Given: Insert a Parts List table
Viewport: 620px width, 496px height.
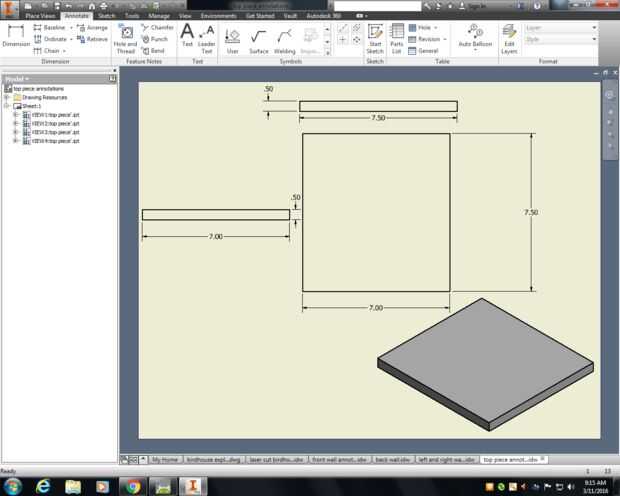Looking at the screenshot, I should pyautogui.click(x=397, y=39).
